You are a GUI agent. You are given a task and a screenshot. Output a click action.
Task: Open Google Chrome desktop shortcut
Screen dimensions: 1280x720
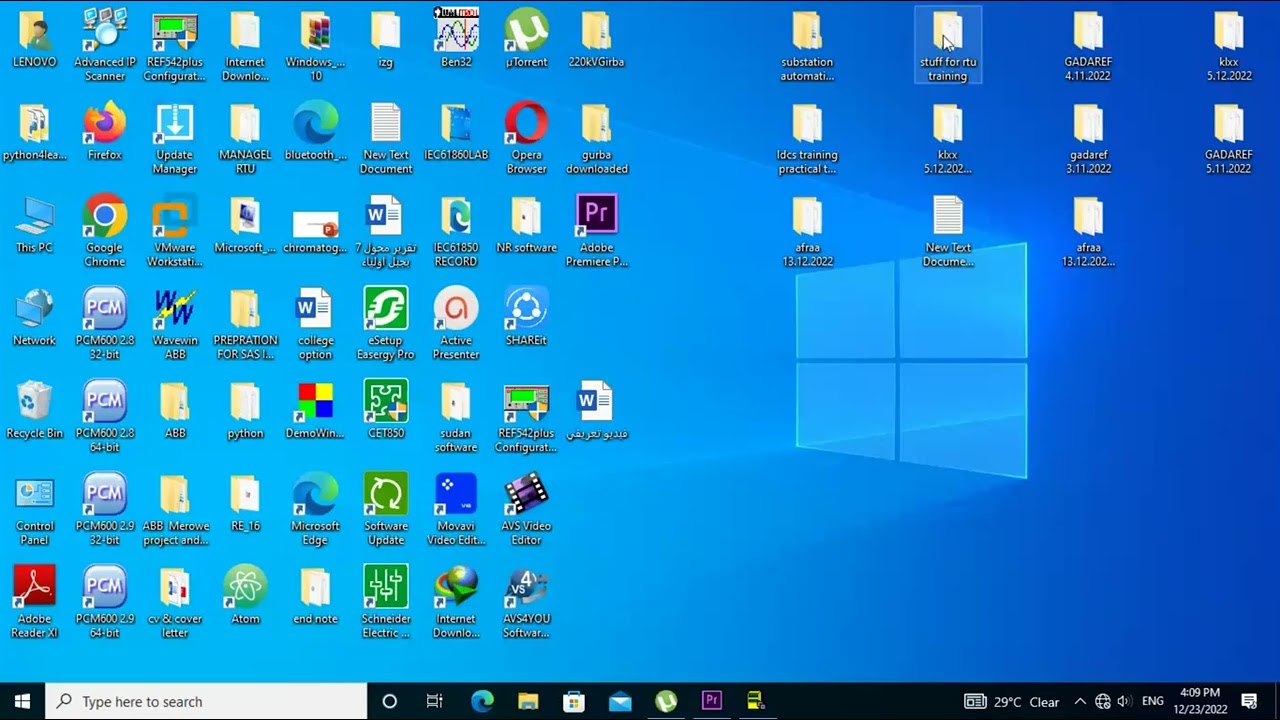tap(105, 231)
